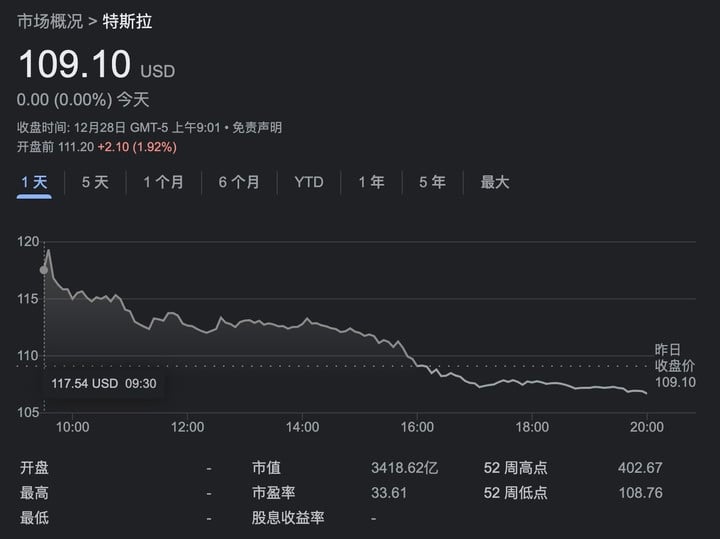Viewport: 720px width, 539px height.
Task: Show the 最大 full history range
Action: 495,182
